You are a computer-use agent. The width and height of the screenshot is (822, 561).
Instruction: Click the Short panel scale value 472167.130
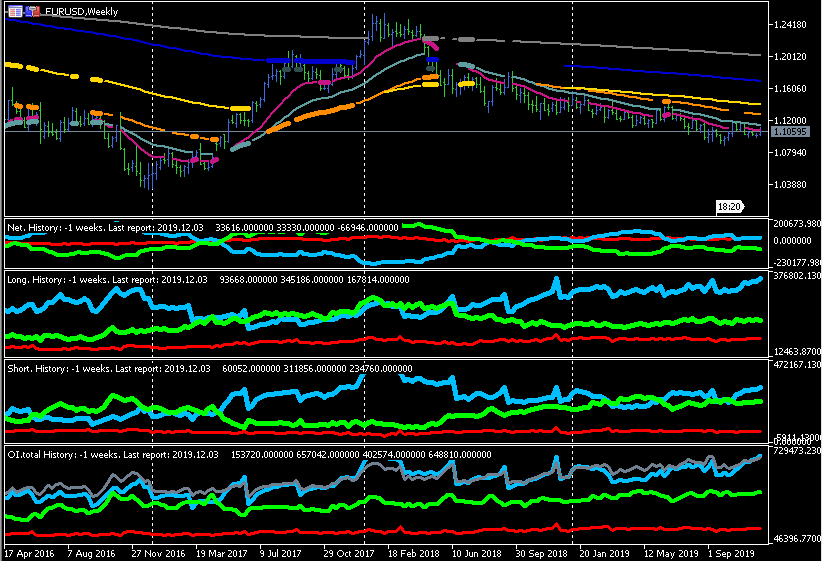pos(796,364)
